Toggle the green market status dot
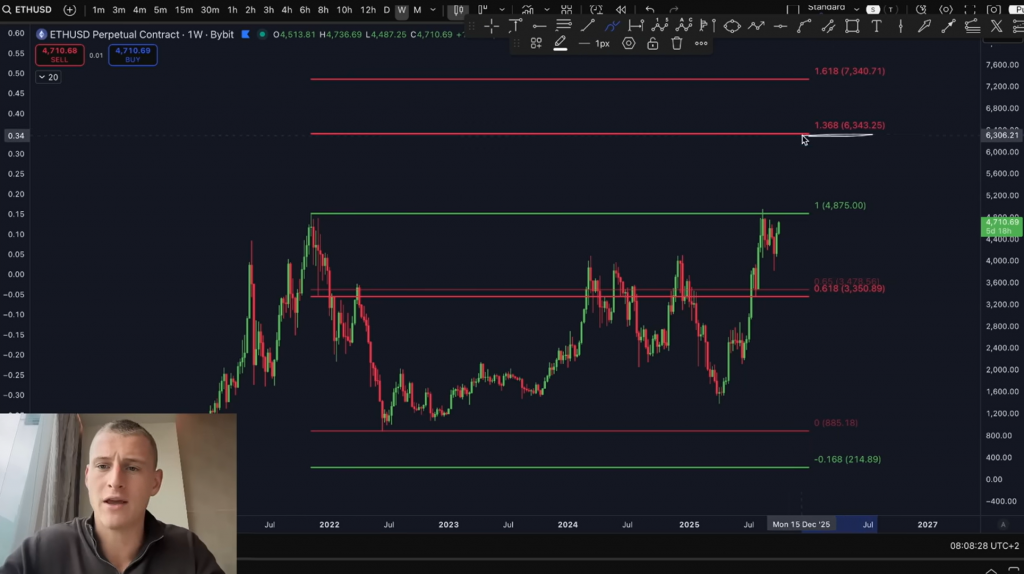Viewport: 1024px width, 574px height. pos(262,34)
